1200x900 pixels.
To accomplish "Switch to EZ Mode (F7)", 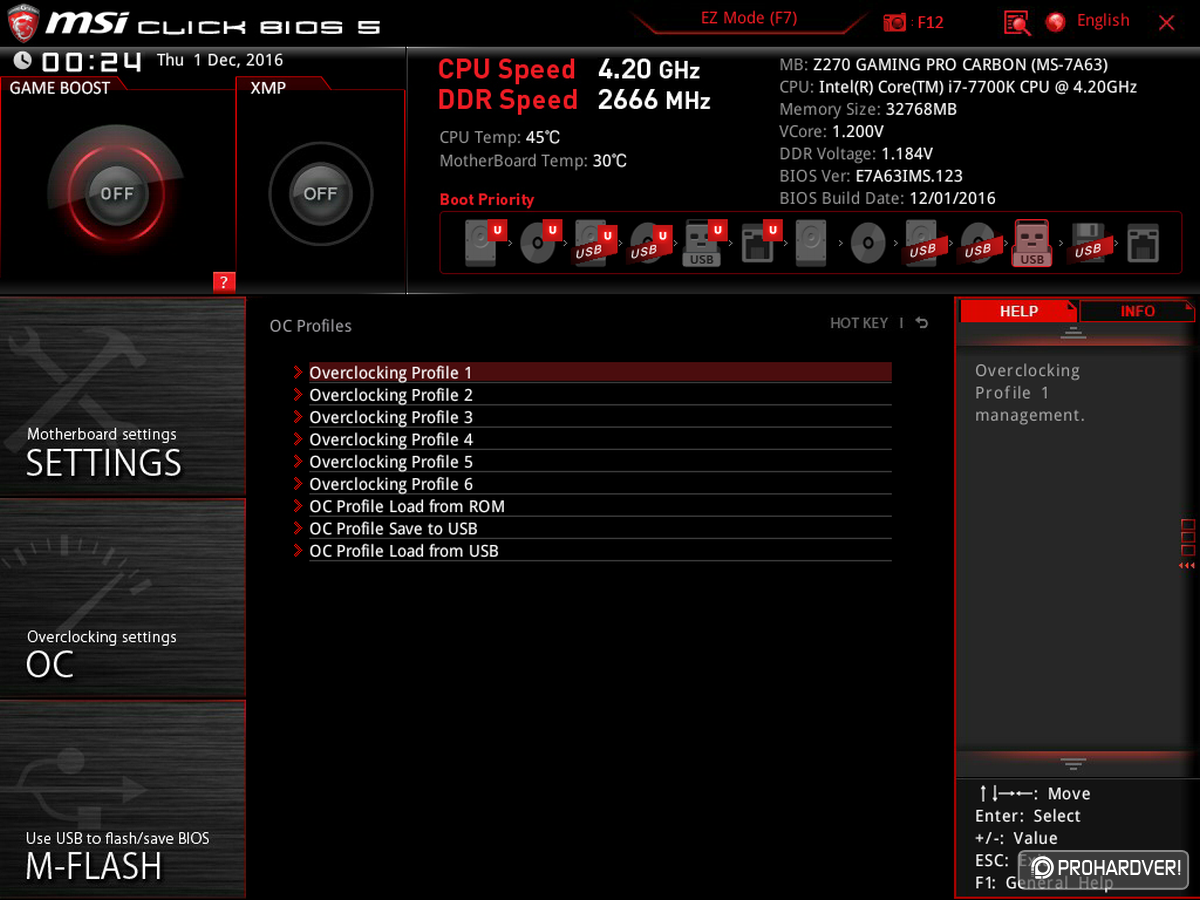I will 748,19.
